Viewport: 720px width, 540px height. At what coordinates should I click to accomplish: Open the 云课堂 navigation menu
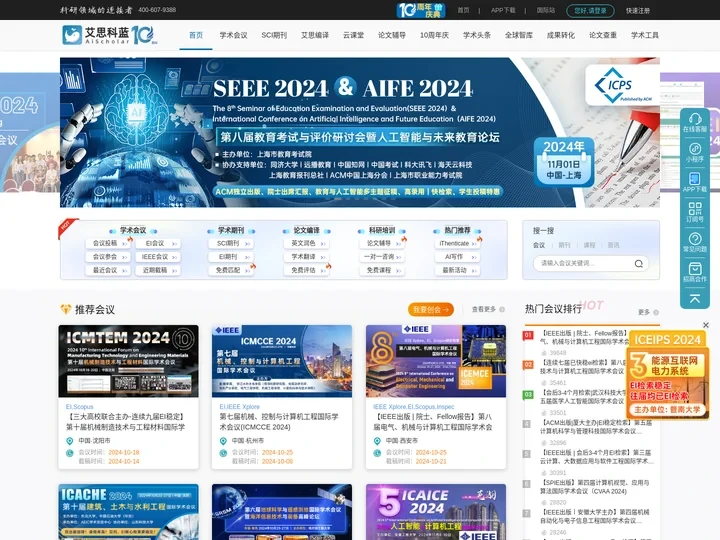(353, 35)
